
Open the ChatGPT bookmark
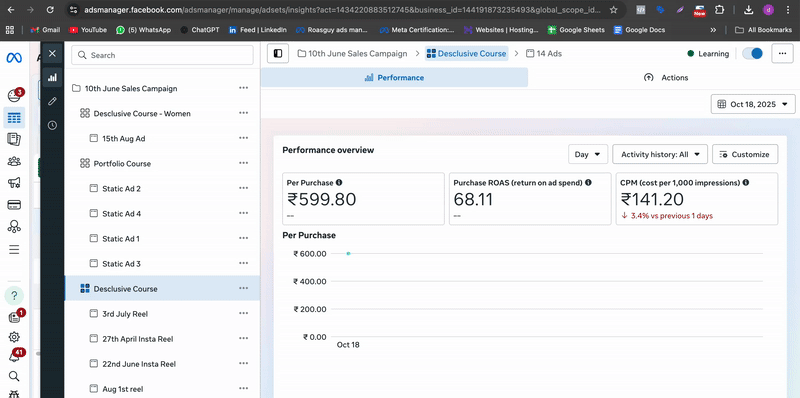pos(199,30)
